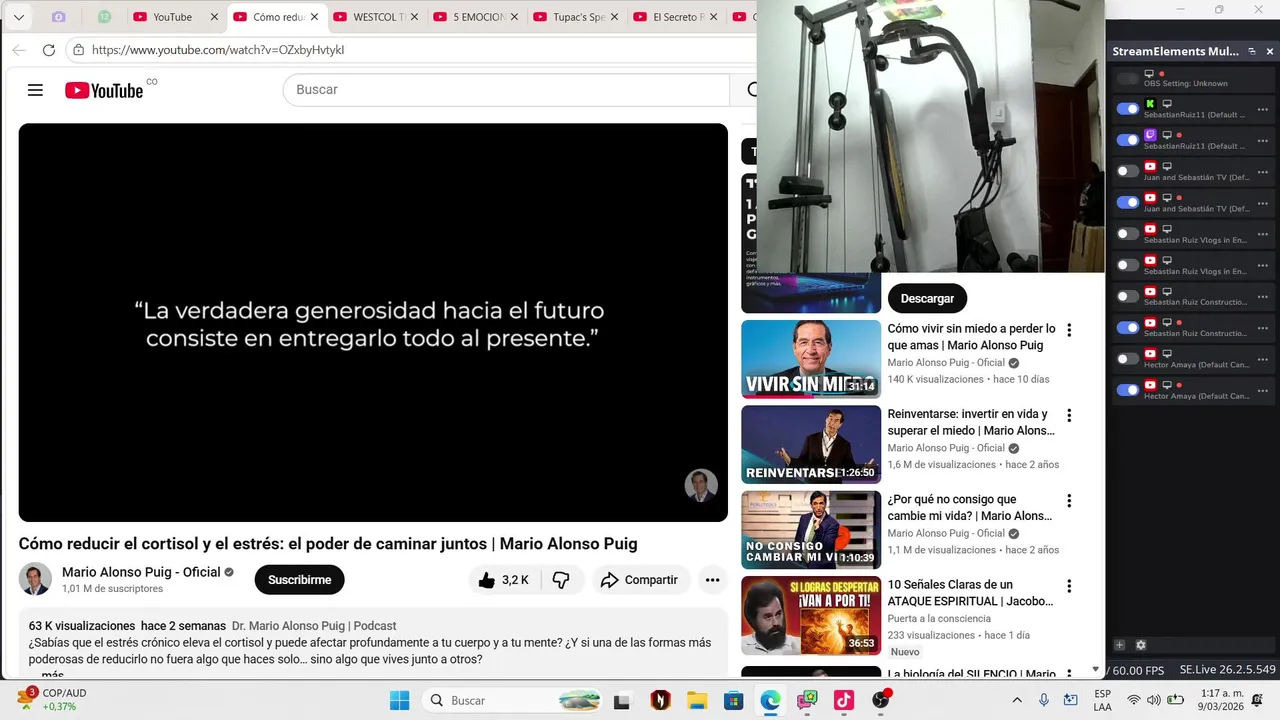The width and height of the screenshot is (1280, 720).
Task: Toggle the OBS Setting: Unknown switch
Action: coord(1128,78)
